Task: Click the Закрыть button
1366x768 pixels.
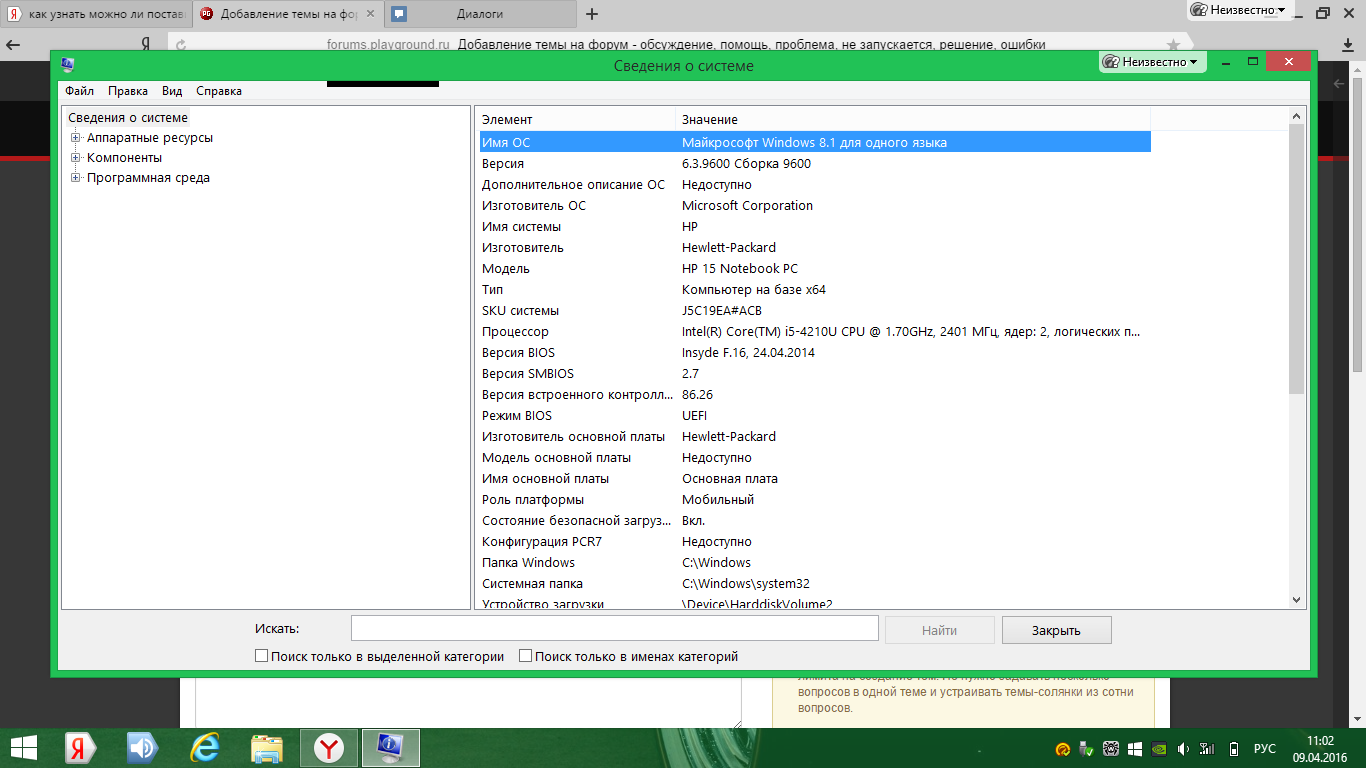Action: coord(1056,630)
